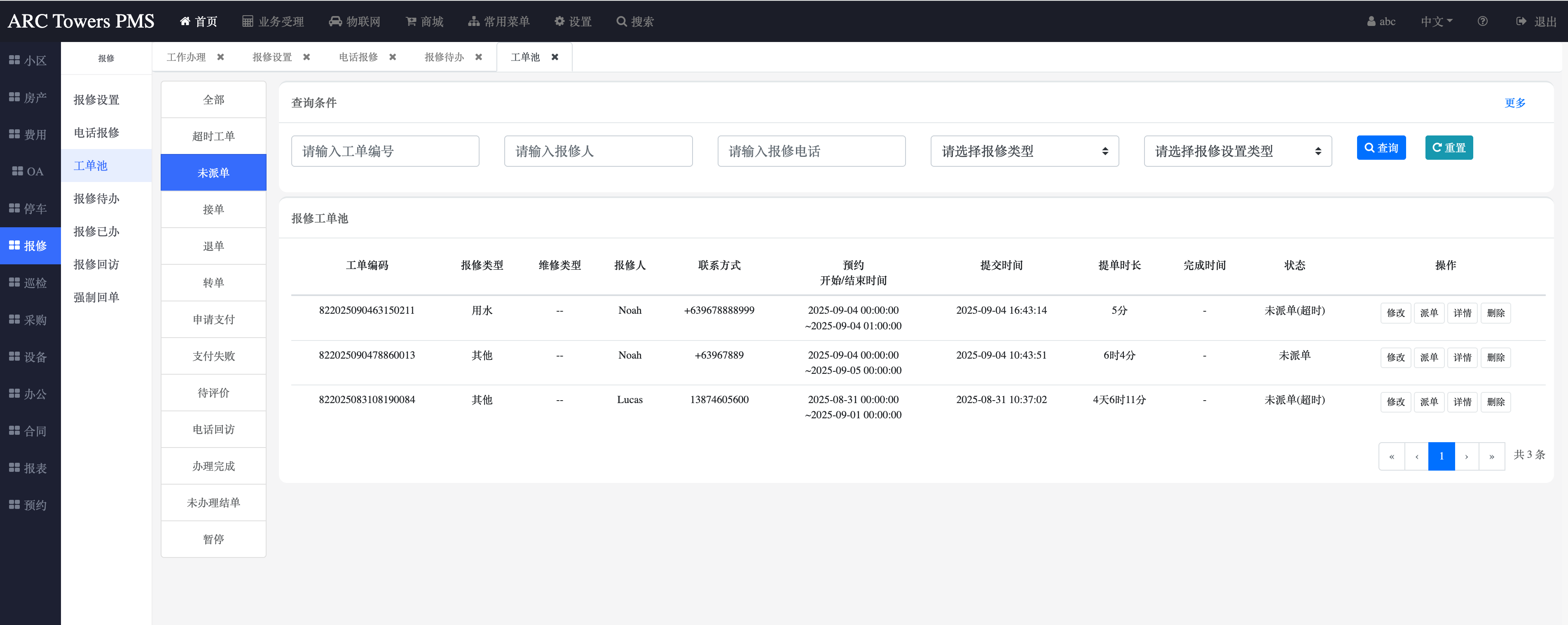Click the 退出 logout icon
1568x625 pixels.
click(1521, 21)
